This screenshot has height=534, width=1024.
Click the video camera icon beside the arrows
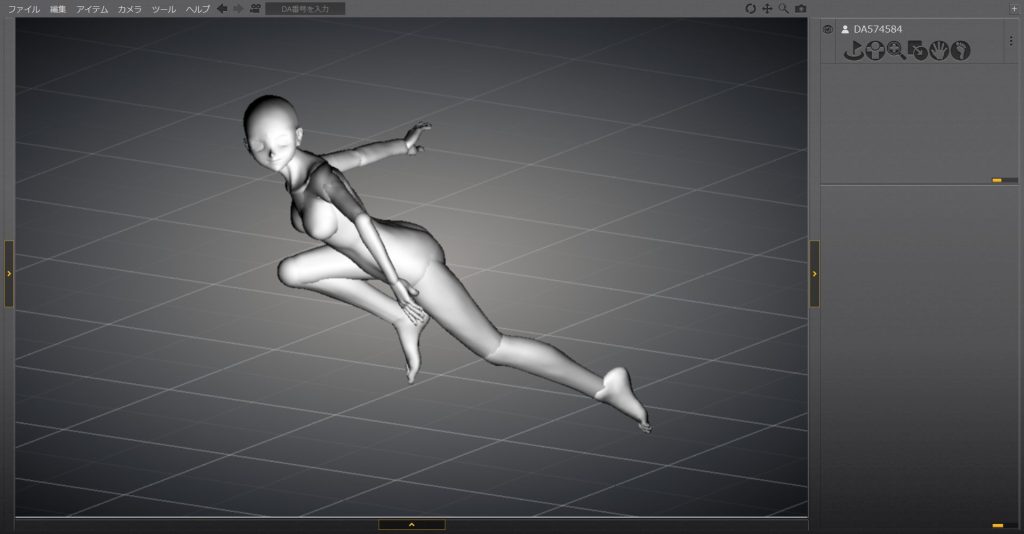point(255,8)
